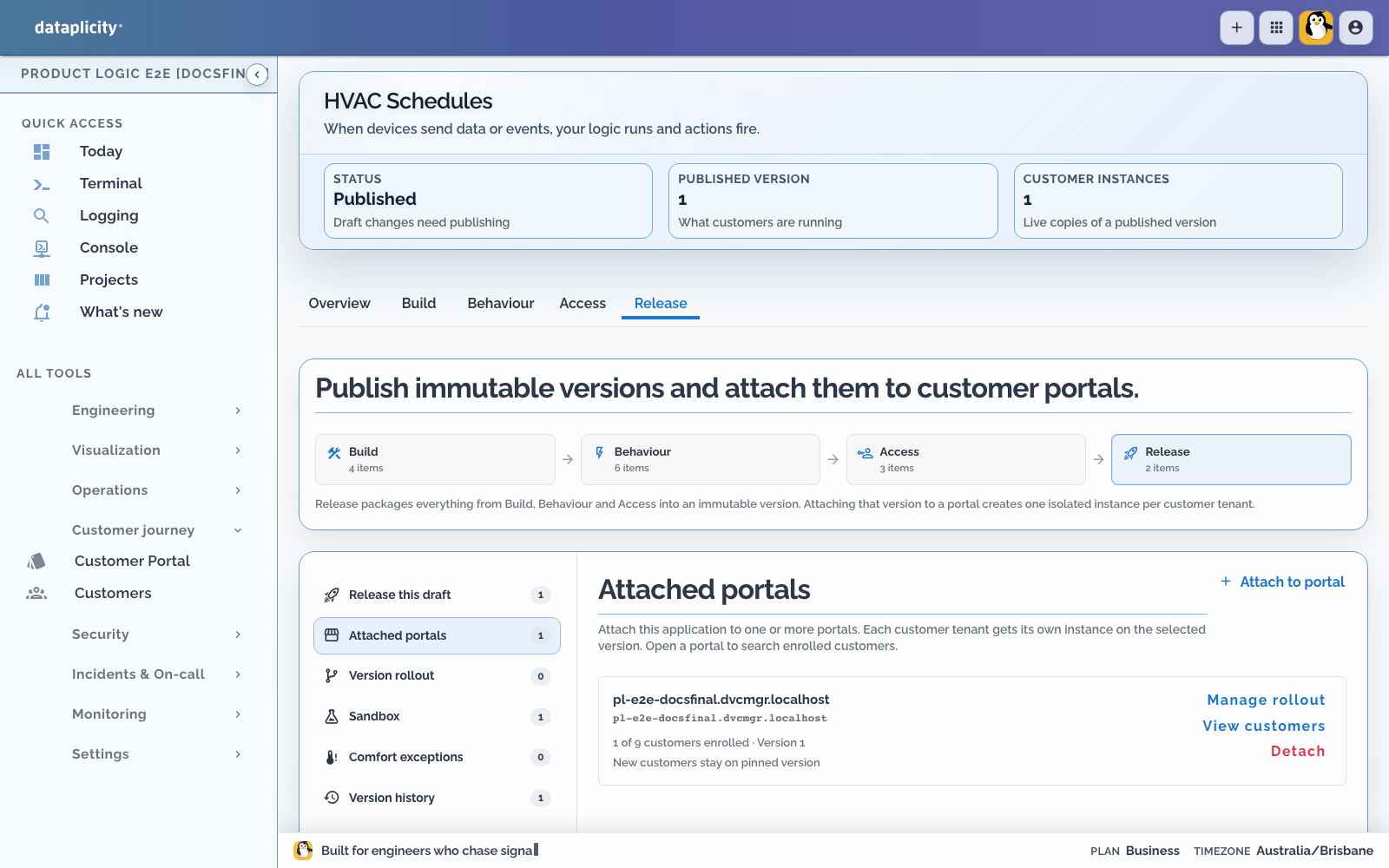Switch to the Build tab
This screenshot has width=1389, height=868.
click(419, 304)
